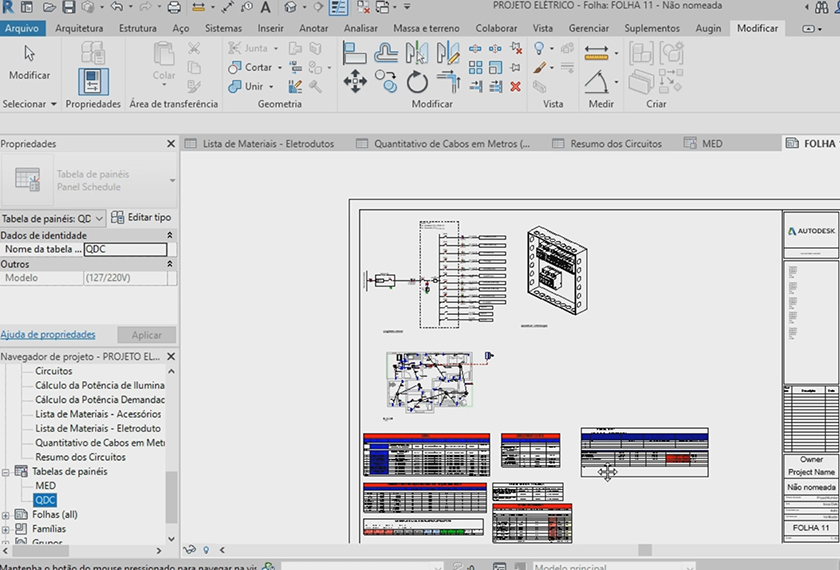This screenshot has width=840, height=570.
Task: Open the Sistemas ribbon tab
Action: 223,28
